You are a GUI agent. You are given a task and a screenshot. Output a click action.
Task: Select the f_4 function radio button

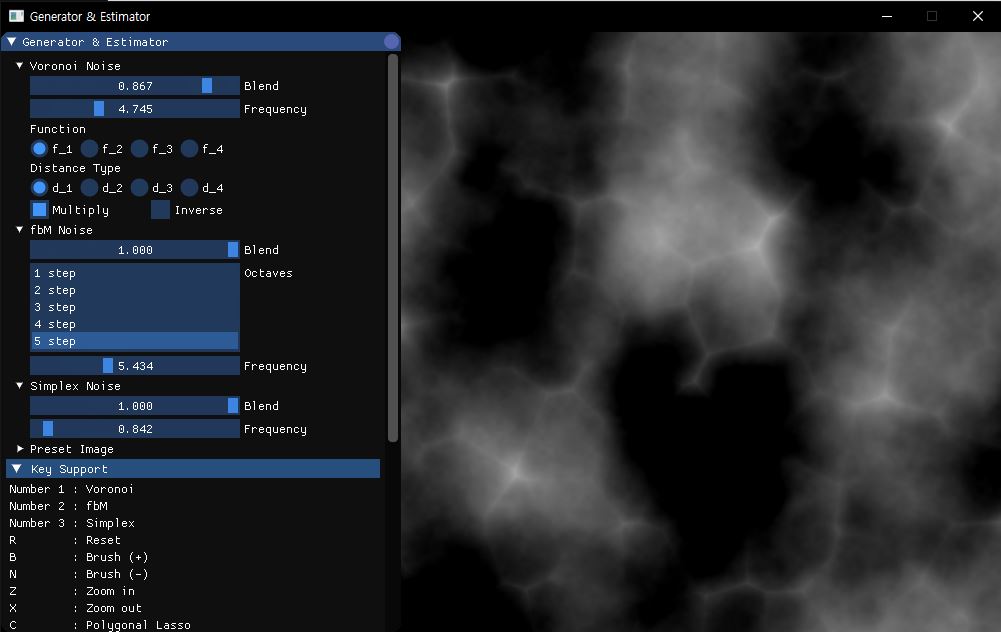pyautogui.click(x=189, y=149)
